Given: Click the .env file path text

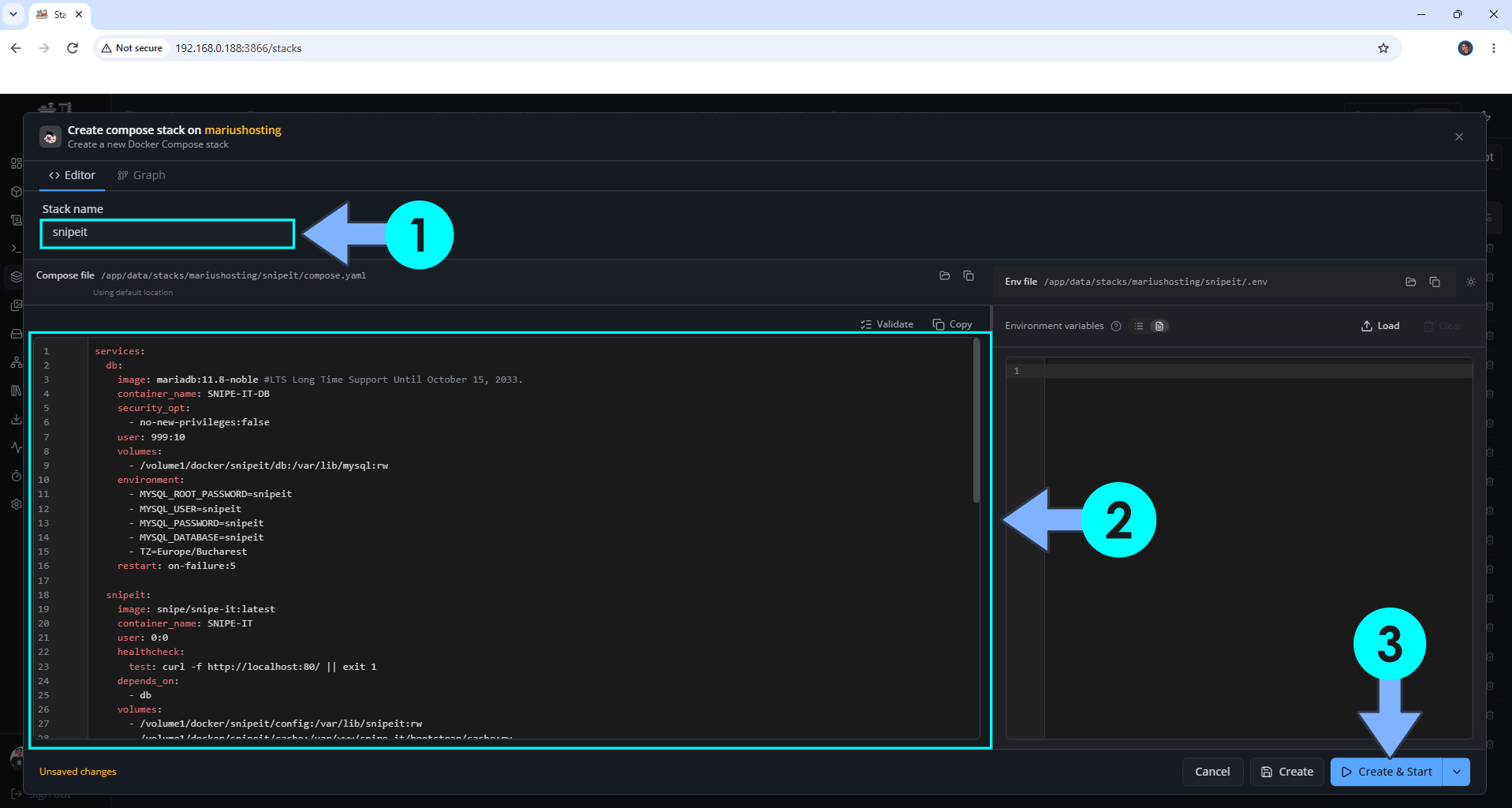Looking at the screenshot, I should tap(1155, 282).
